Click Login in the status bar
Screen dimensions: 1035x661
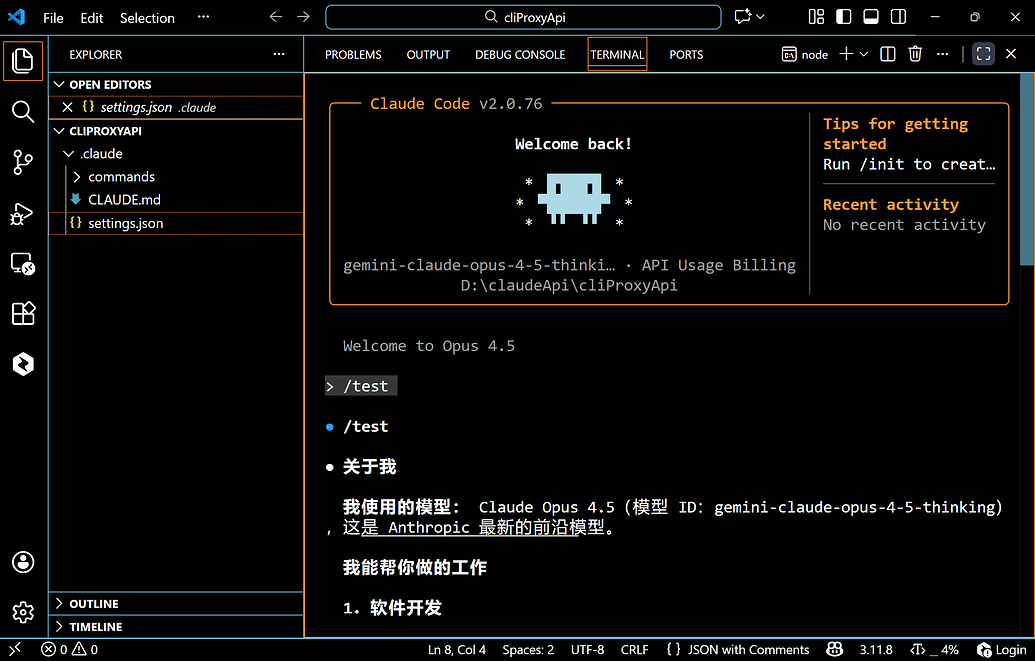1001,650
